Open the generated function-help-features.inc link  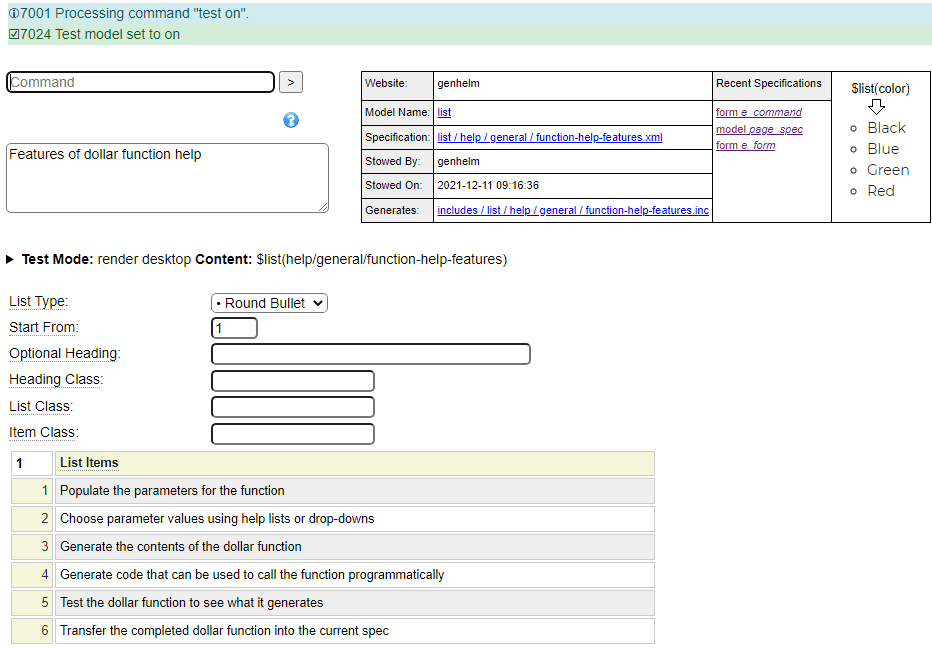pyautogui.click(x=572, y=210)
